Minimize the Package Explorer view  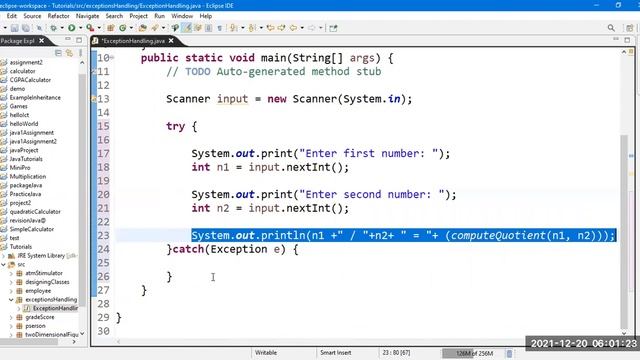[x=68, y=40]
